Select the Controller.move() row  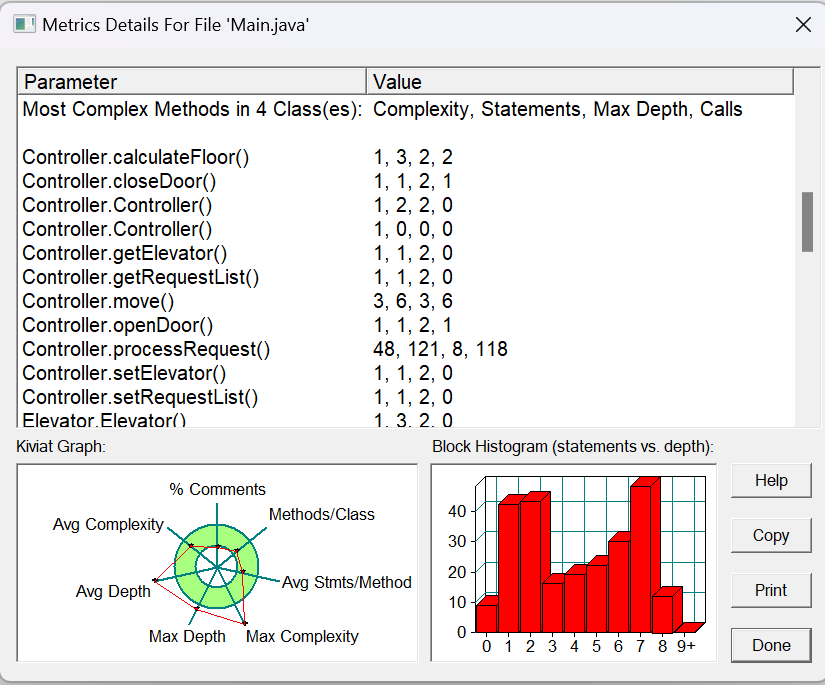(406, 301)
